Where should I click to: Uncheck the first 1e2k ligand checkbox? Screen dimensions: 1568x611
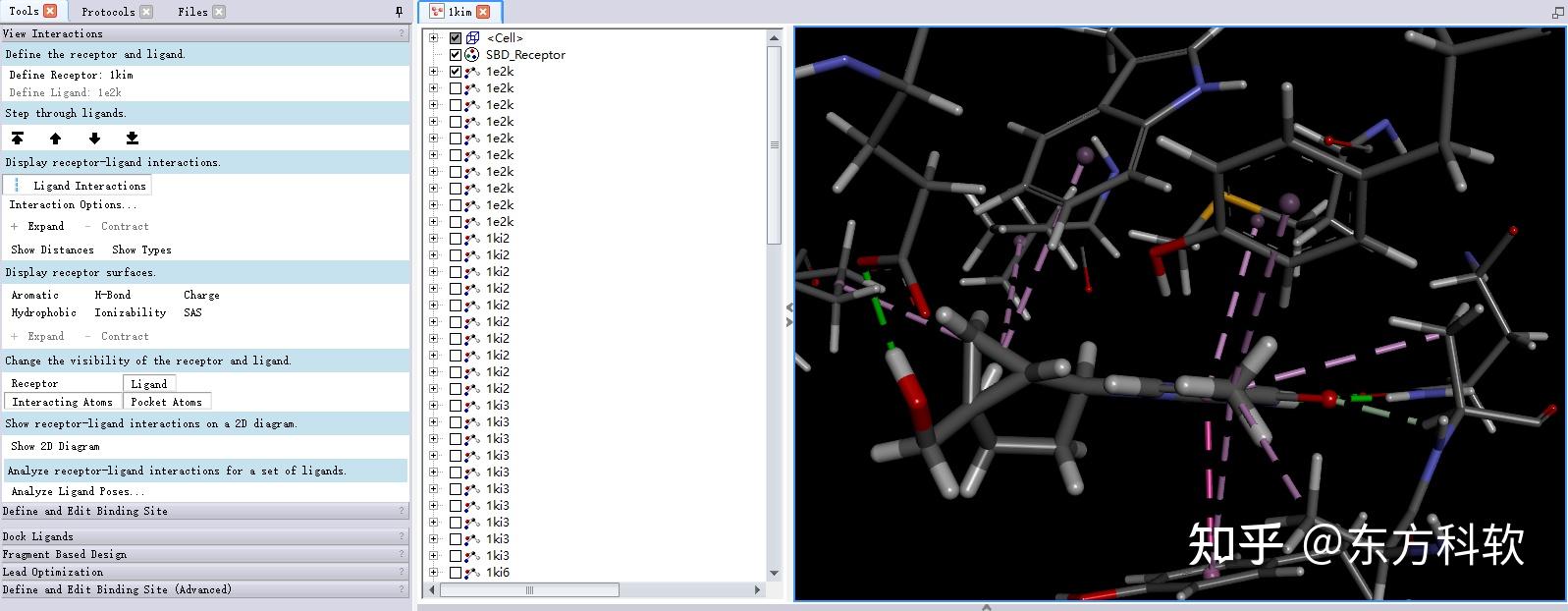(x=456, y=72)
